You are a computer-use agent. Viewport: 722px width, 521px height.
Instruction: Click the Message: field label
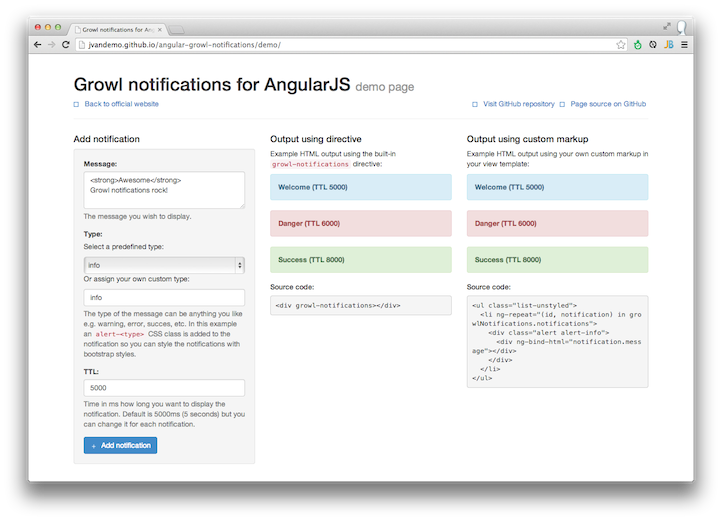[100, 164]
